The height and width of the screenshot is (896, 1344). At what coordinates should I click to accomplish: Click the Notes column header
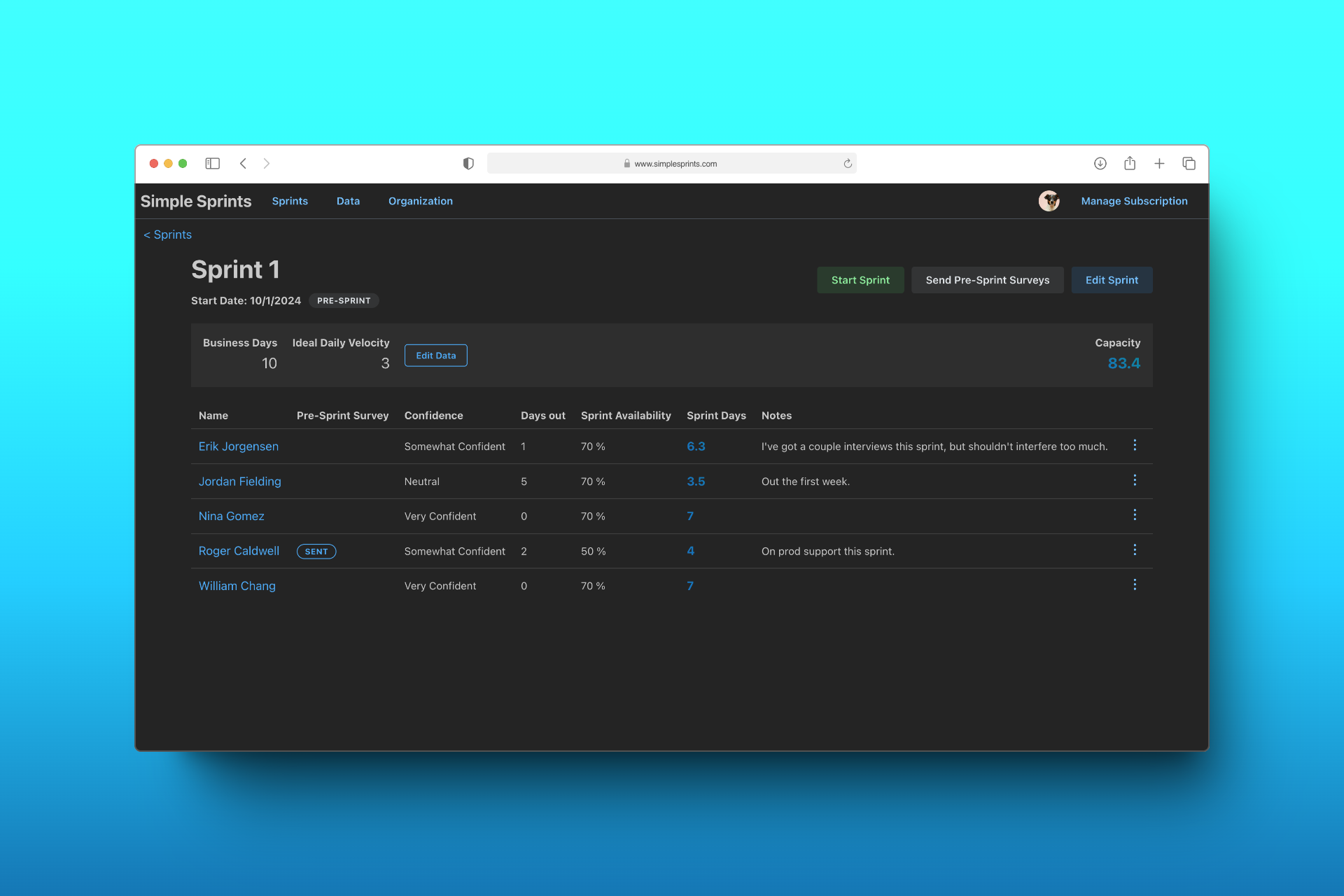point(776,416)
